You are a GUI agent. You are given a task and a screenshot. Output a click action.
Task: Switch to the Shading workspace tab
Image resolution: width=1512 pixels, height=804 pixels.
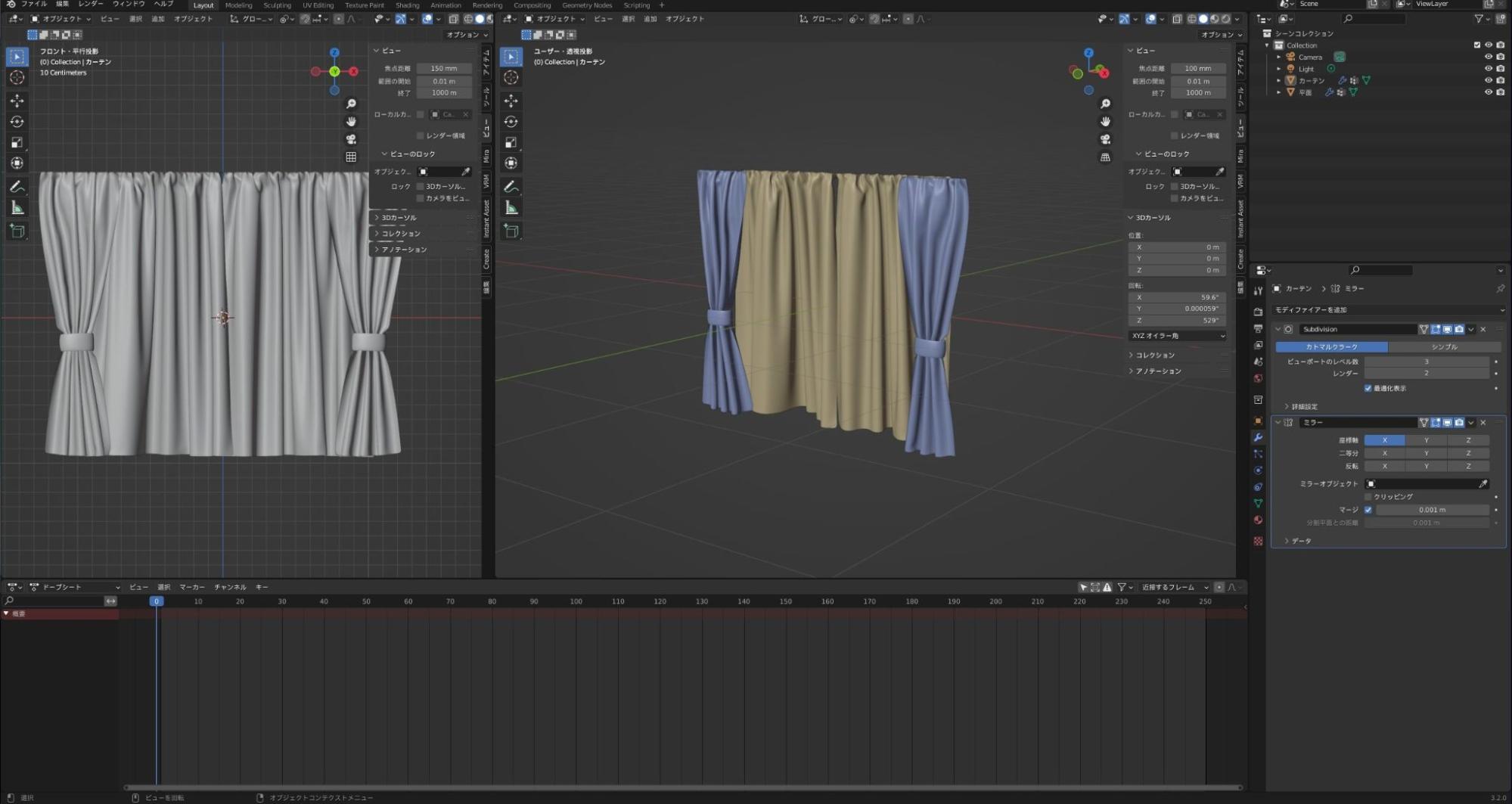point(407,5)
